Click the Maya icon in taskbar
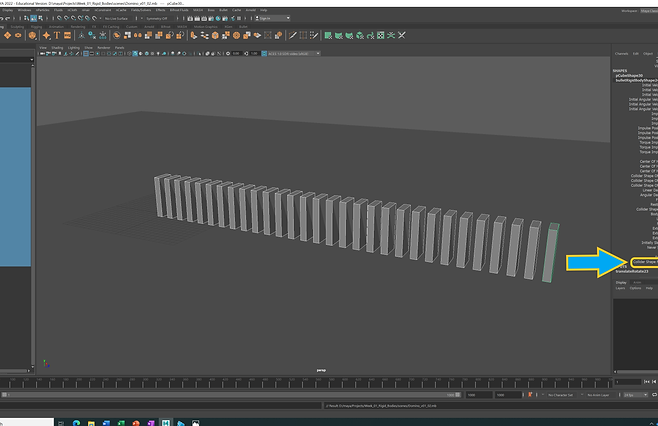Image resolution: width=658 pixels, height=426 pixels. 166,423
